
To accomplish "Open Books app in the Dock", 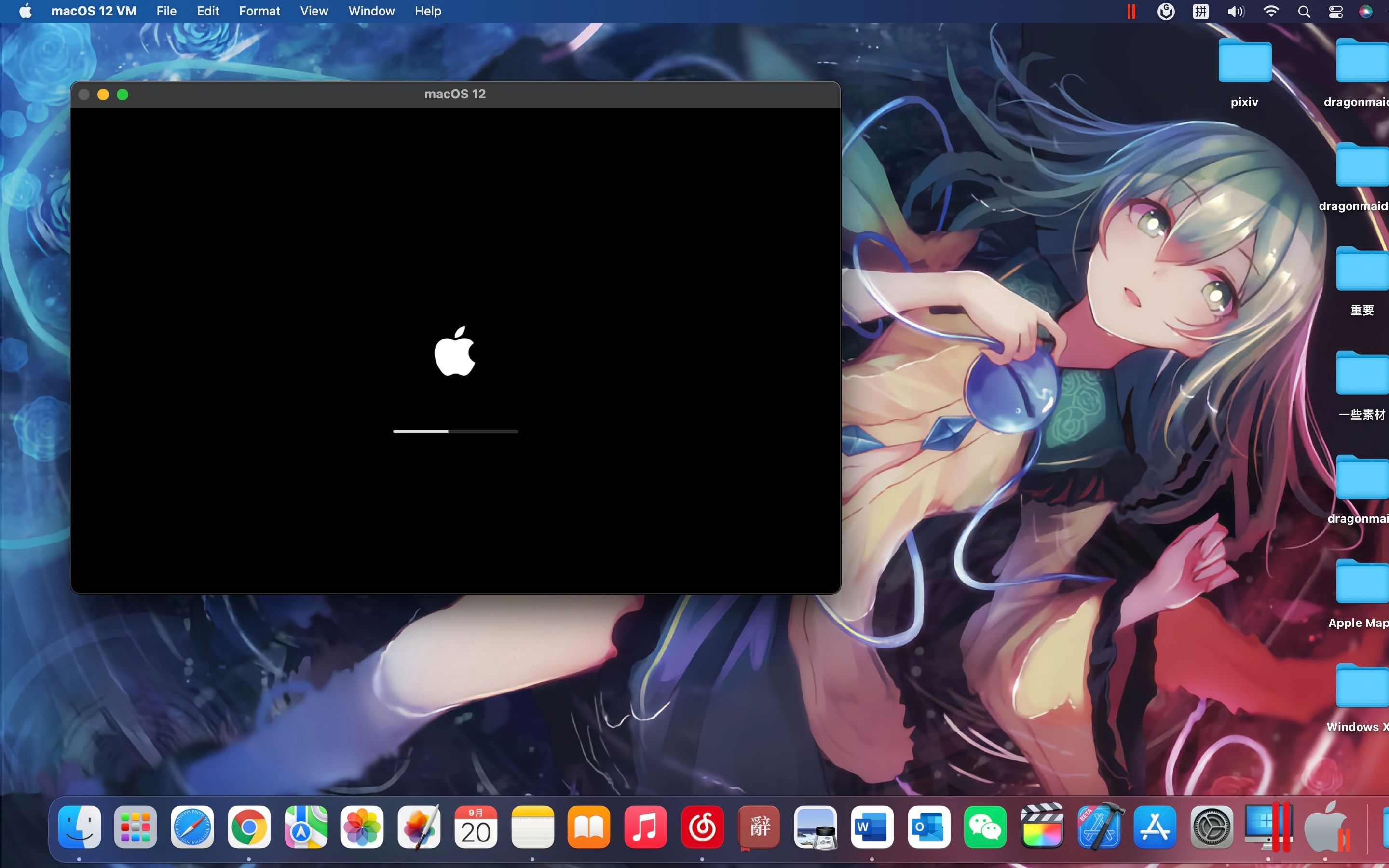I will point(589,827).
